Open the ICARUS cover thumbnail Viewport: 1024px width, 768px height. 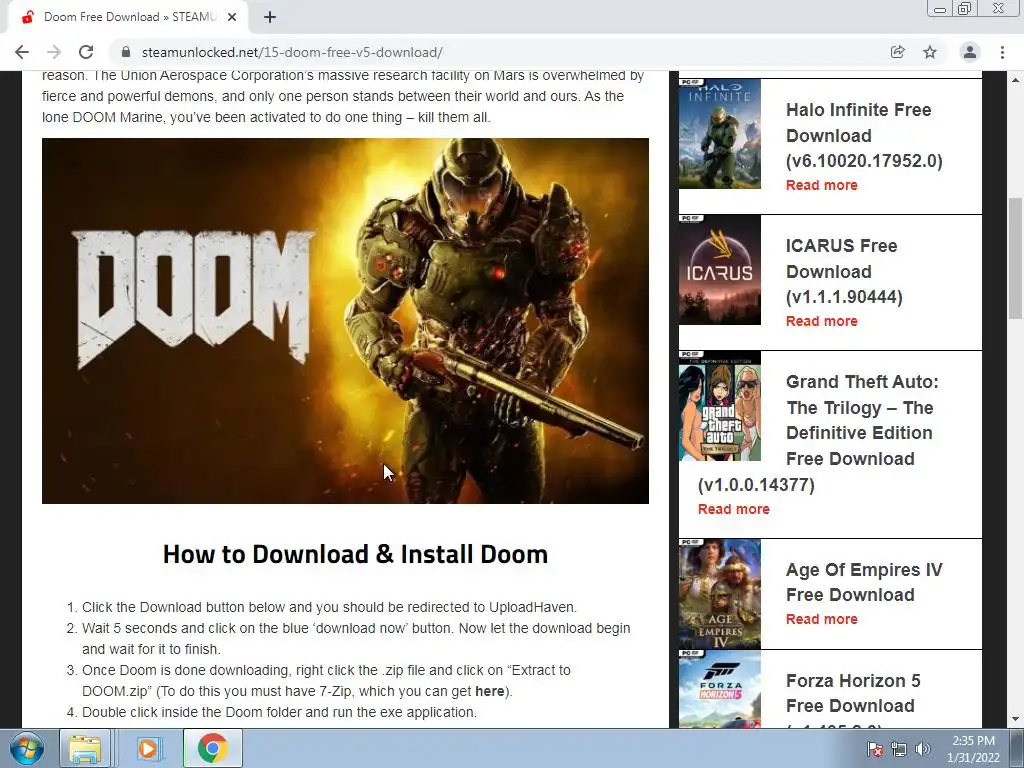pyautogui.click(x=720, y=270)
